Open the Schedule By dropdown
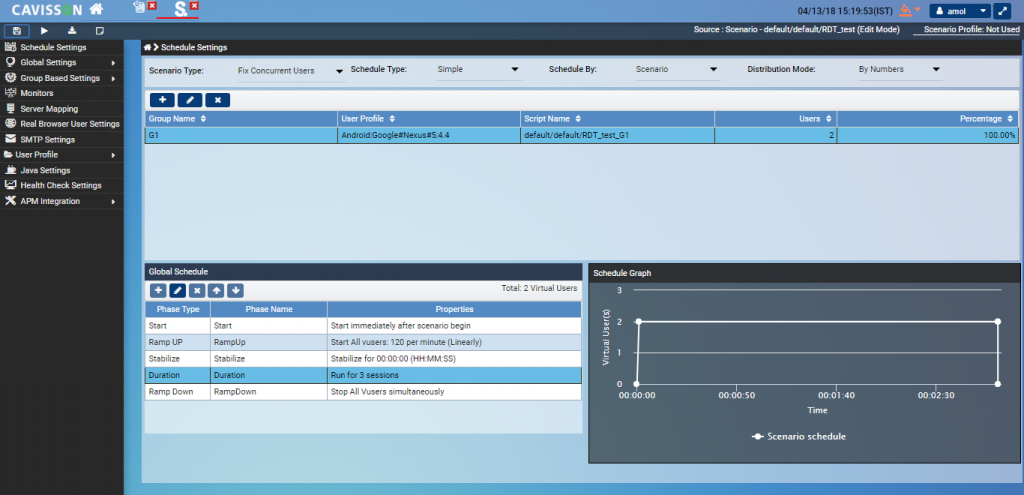 click(x=677, y=70)
